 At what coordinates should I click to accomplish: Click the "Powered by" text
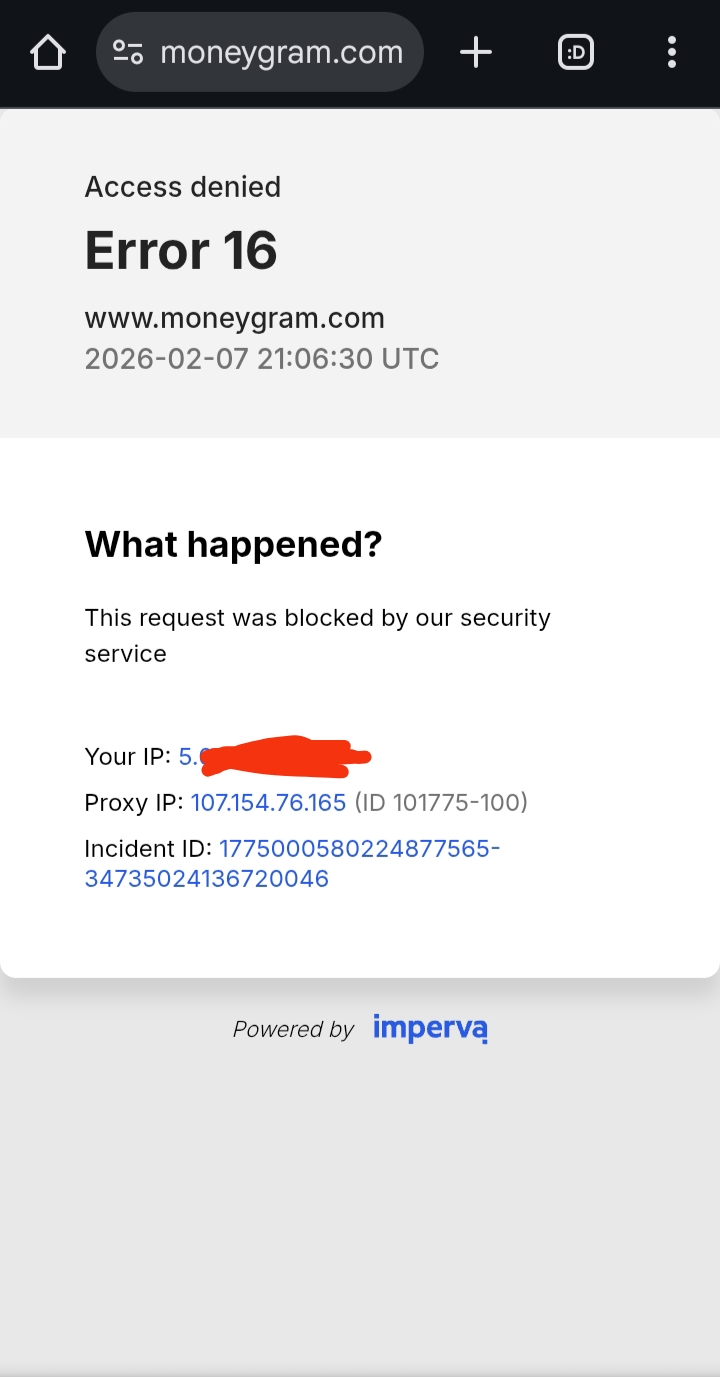(x=293, y=1029)
